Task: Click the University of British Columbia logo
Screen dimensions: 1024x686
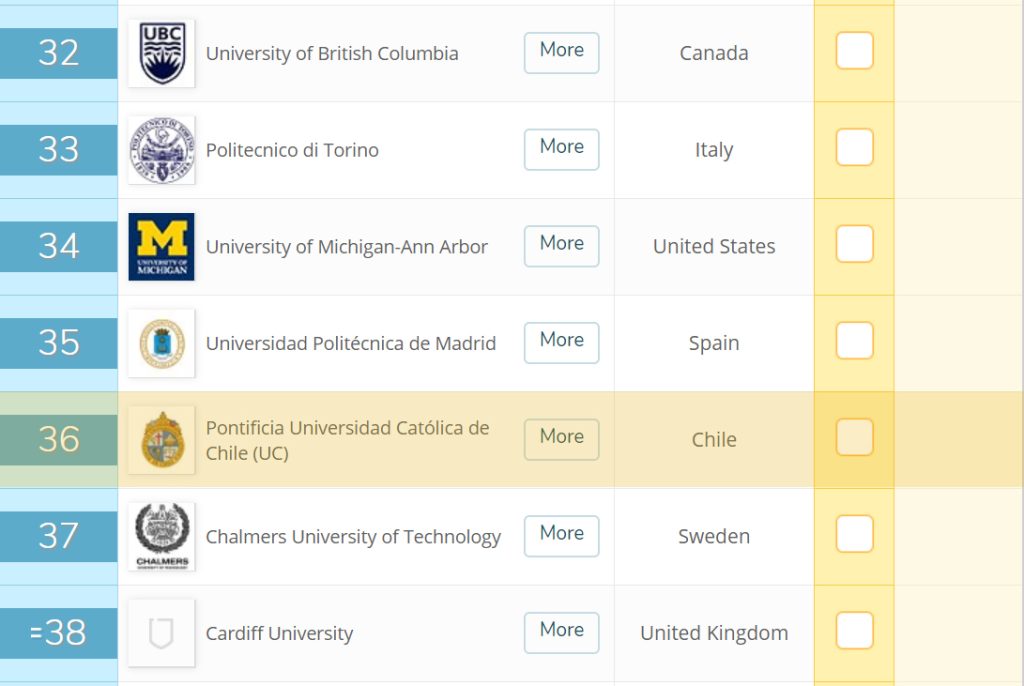Action: click(161, 53)
